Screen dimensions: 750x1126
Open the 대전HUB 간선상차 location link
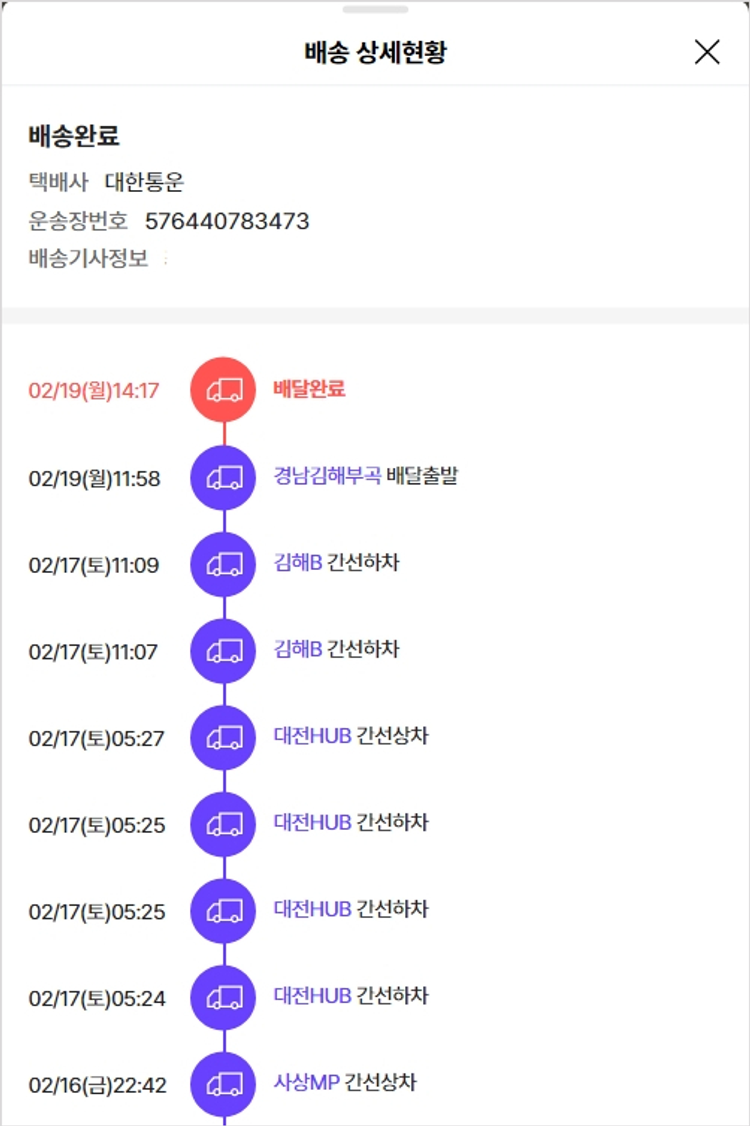pyautogui.click(x=312, y=736)
